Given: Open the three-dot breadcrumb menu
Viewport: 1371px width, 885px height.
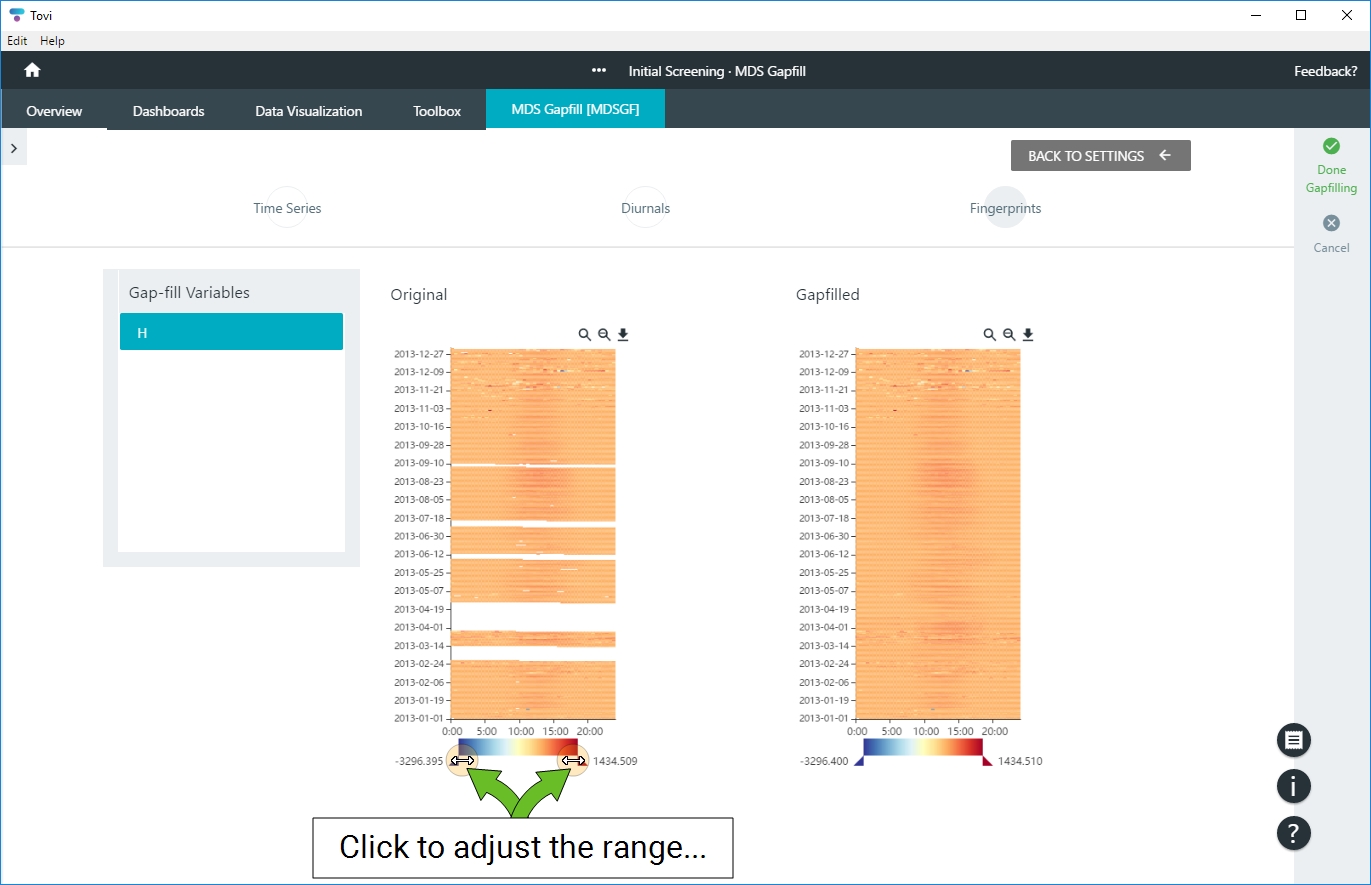Looking at the screenshot, I should point(599,71).
